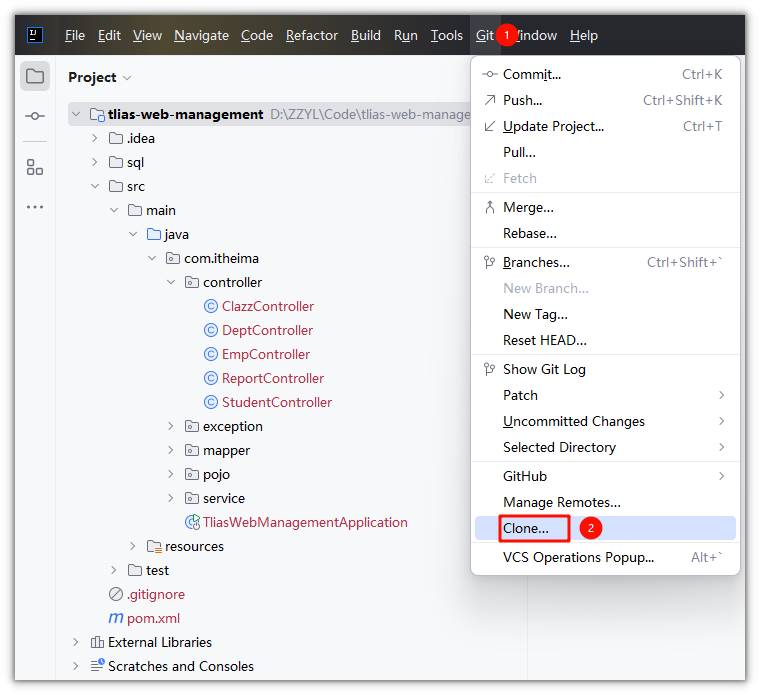The height and width of the screenshot is (695, 760).
Task: Select New Tag... menu entry
Action: [605, 314]
